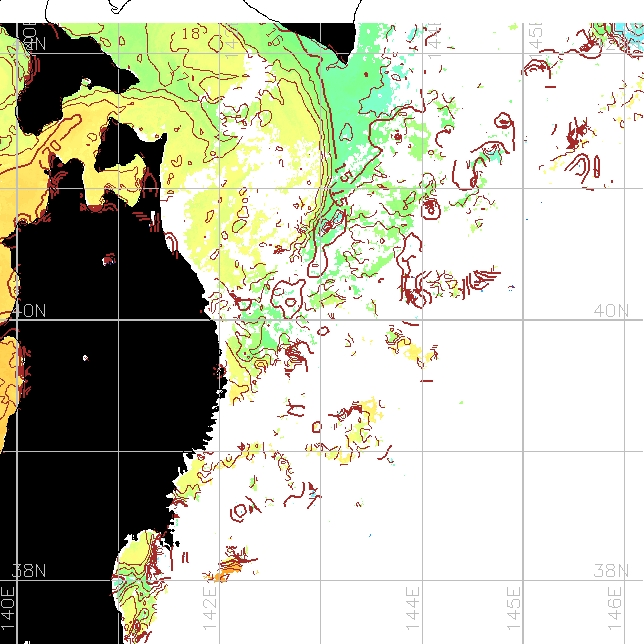The image size is (644, 644).
Task: Click the 38N label over the black land
Action: [29, 571]
